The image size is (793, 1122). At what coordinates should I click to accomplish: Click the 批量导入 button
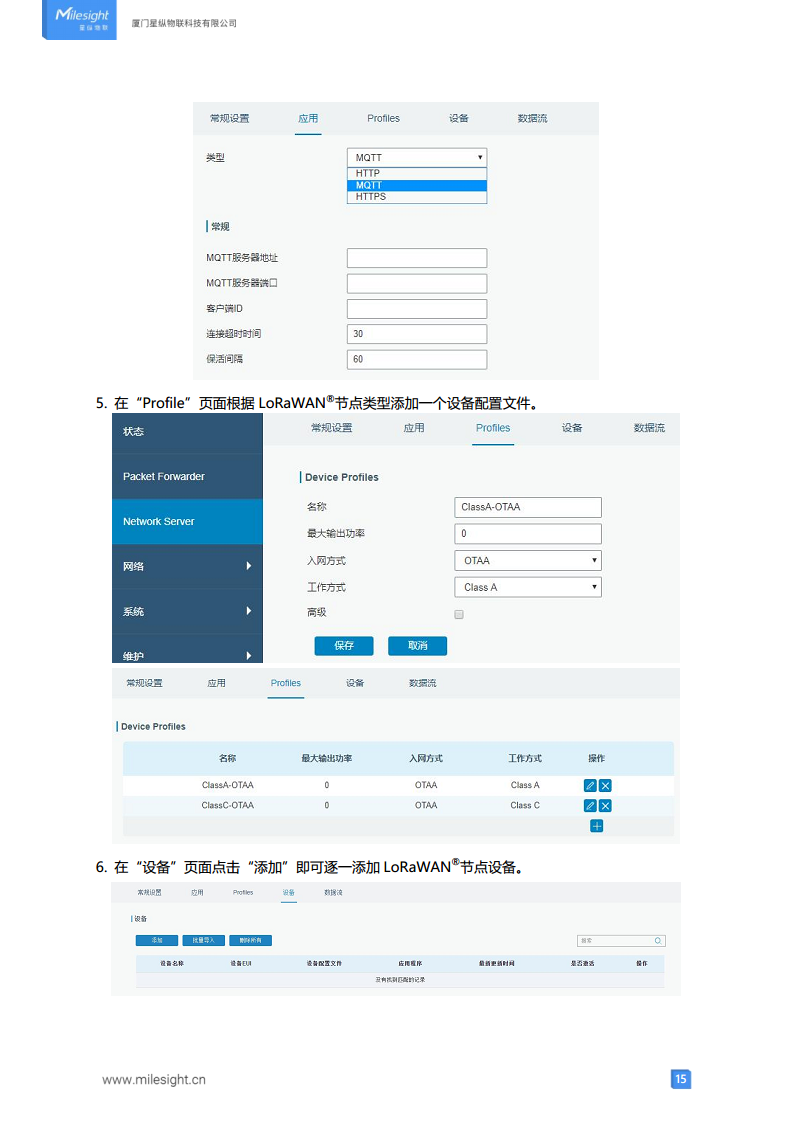click(204, 940)
